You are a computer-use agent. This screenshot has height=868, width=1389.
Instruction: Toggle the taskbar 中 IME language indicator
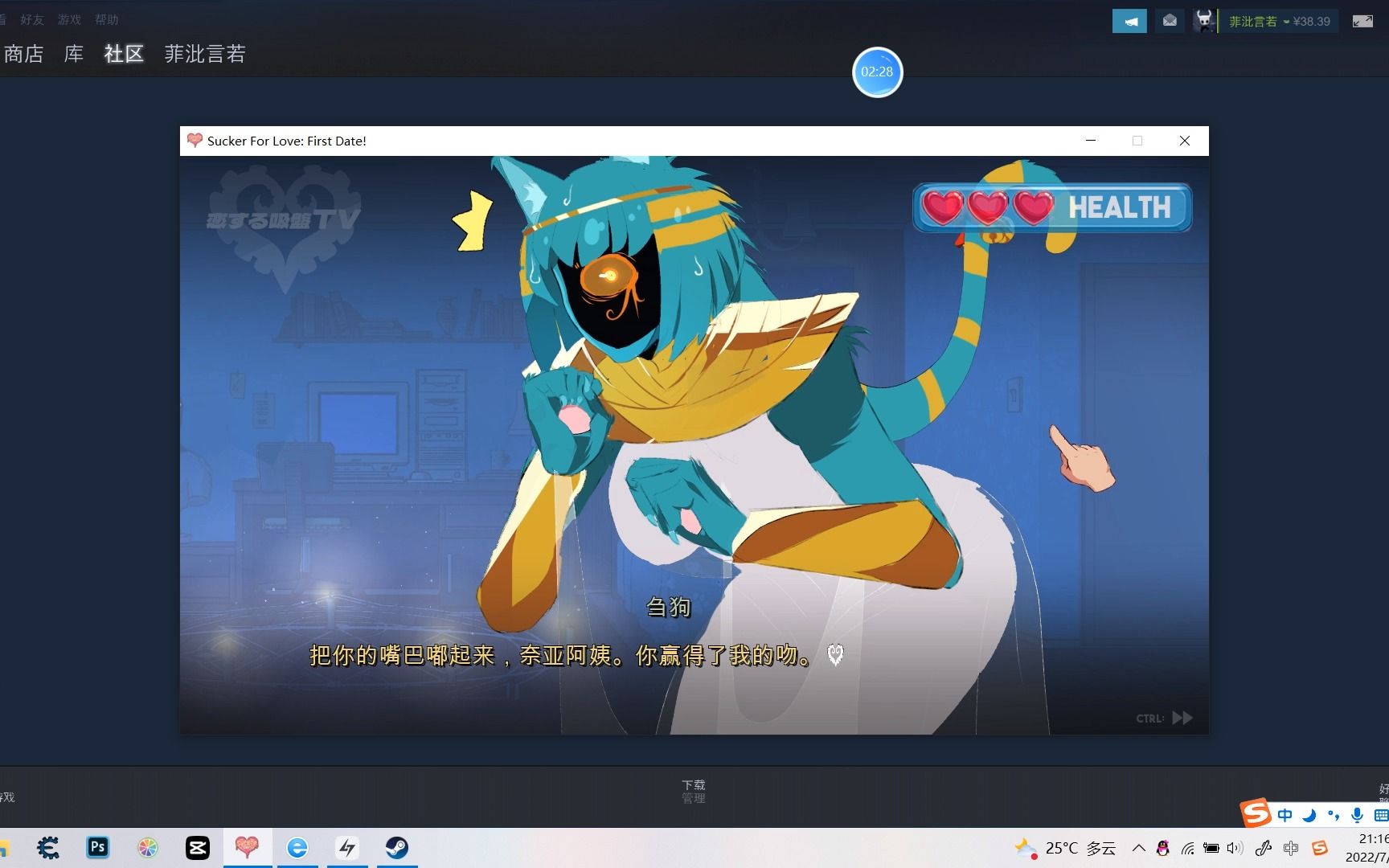1291,848
